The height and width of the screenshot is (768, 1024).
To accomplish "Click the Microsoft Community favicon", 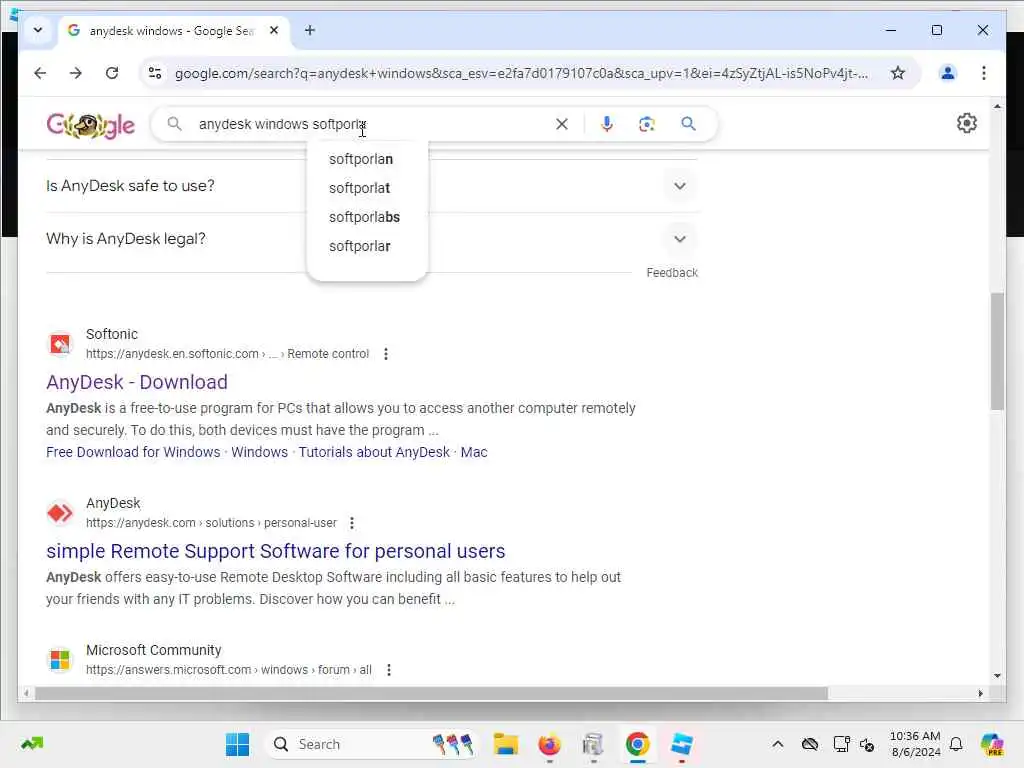I will click(60, 660).
